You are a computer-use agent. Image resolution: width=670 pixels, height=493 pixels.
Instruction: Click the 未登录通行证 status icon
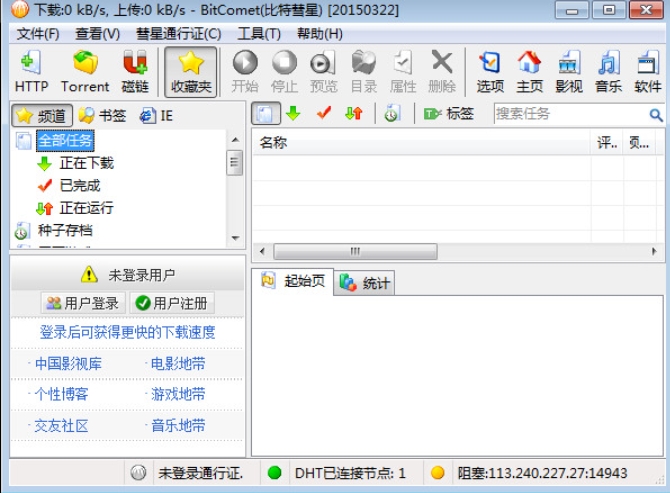(x=138, y=472)
